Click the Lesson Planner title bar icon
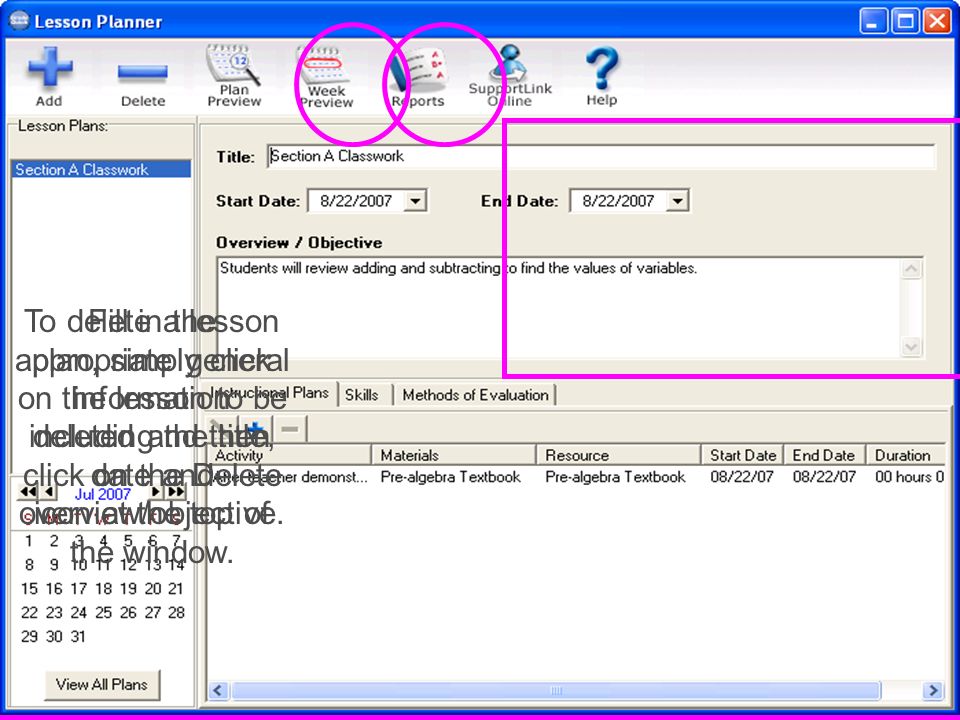The height and width of the screenshot is (720, 960). 19,21
